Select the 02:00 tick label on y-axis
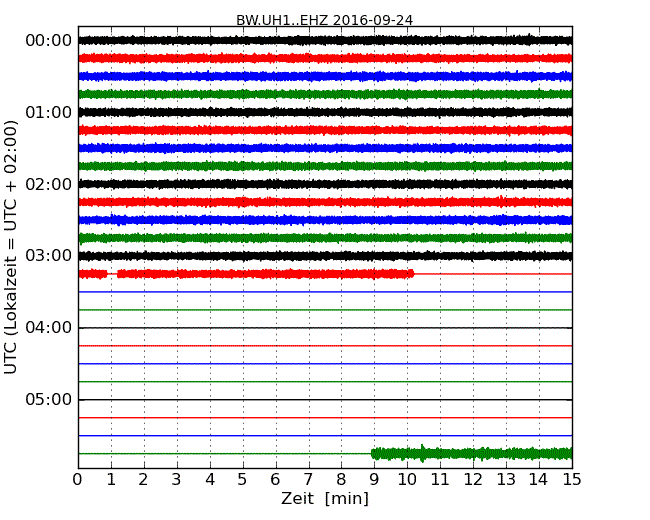The image size is (650, 520). coord(48,184)
